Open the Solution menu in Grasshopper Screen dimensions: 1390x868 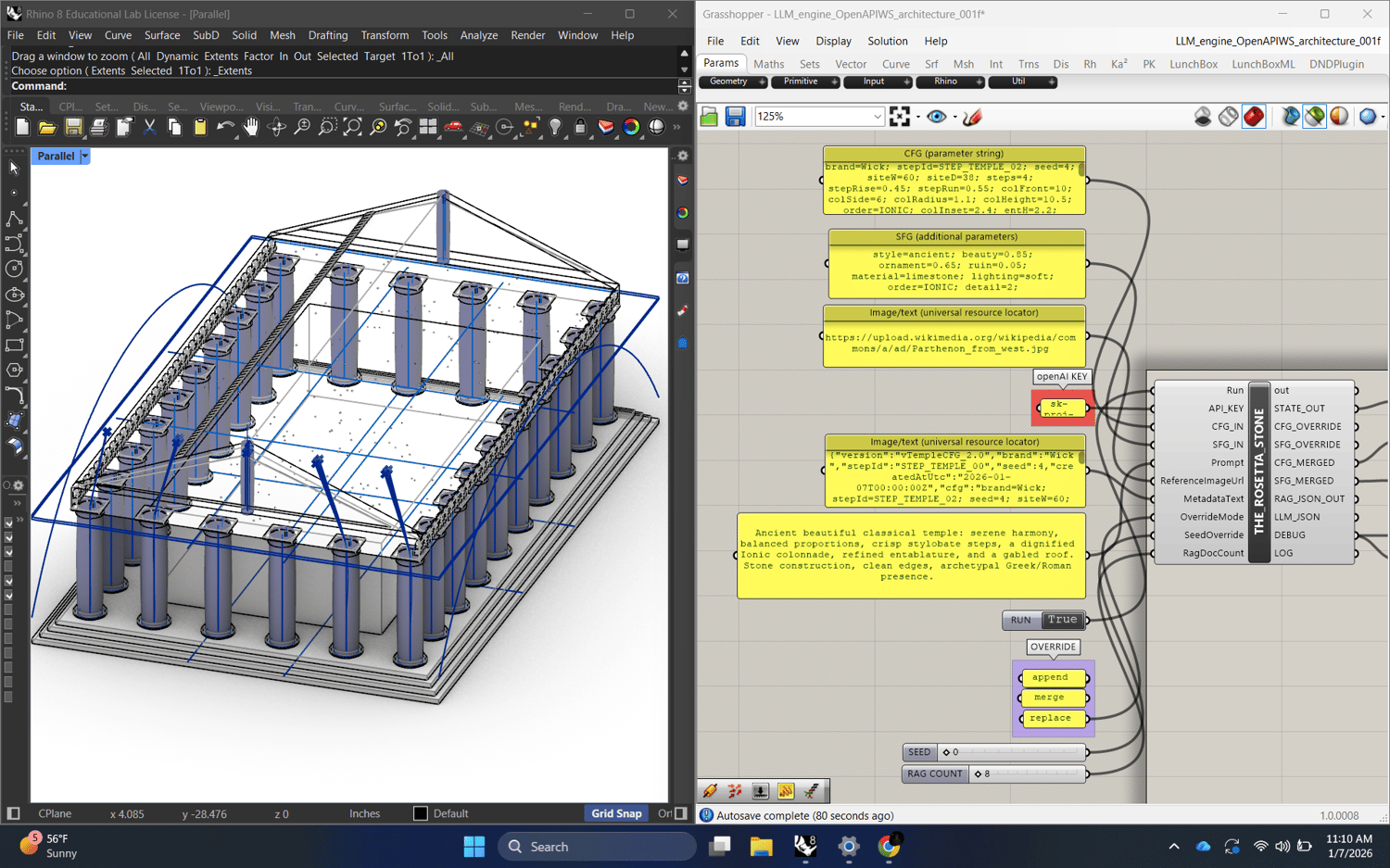coord(887,41)
